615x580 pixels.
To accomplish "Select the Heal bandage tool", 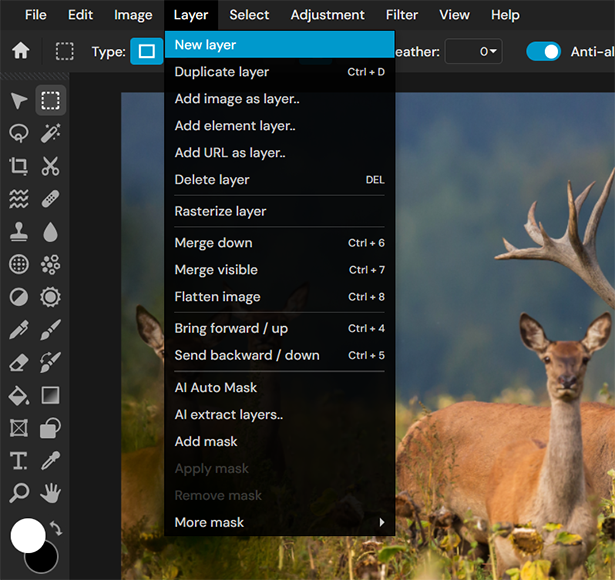I will coord(51,199).
